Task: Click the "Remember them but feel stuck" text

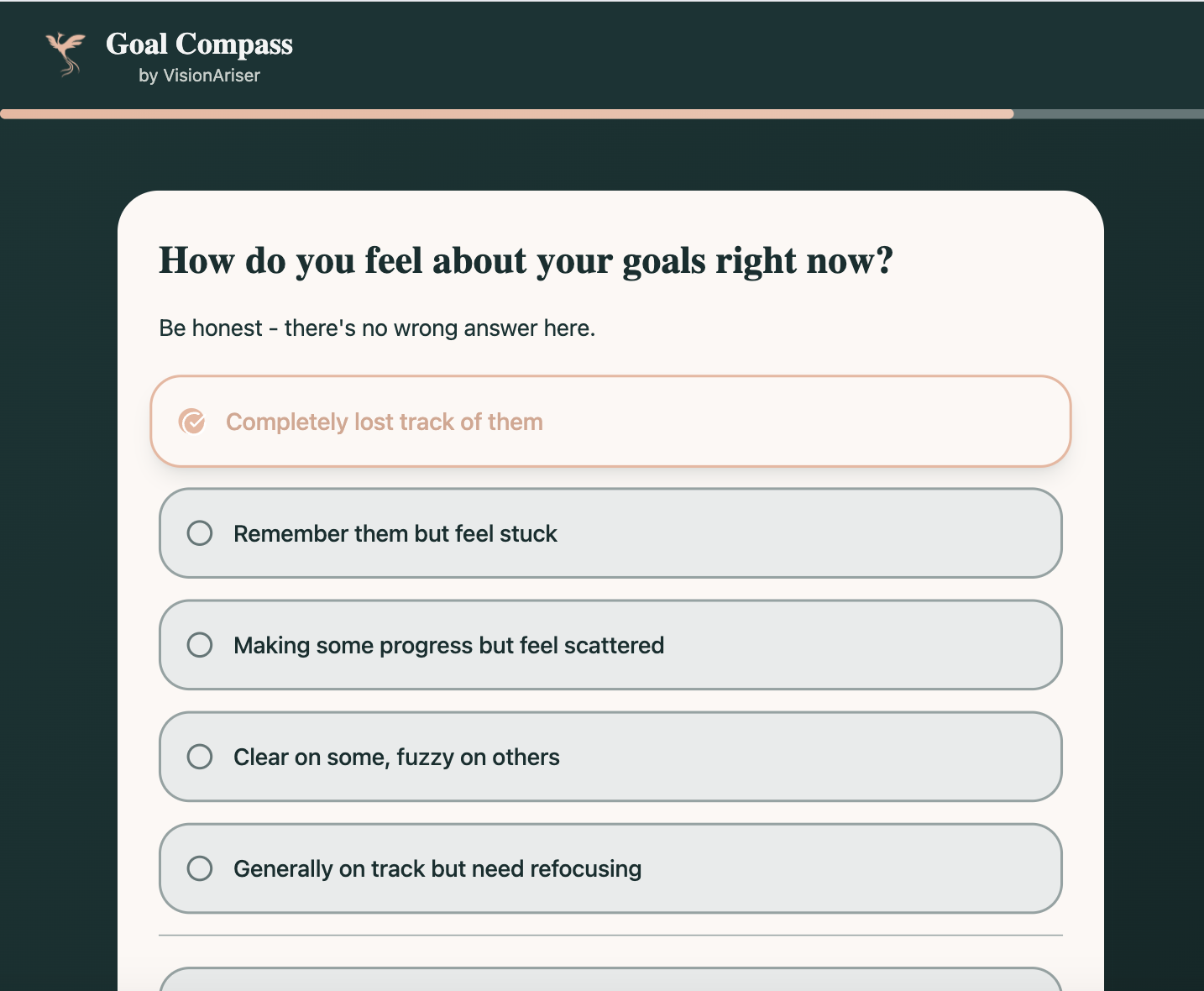Action: tap(395, 534)
